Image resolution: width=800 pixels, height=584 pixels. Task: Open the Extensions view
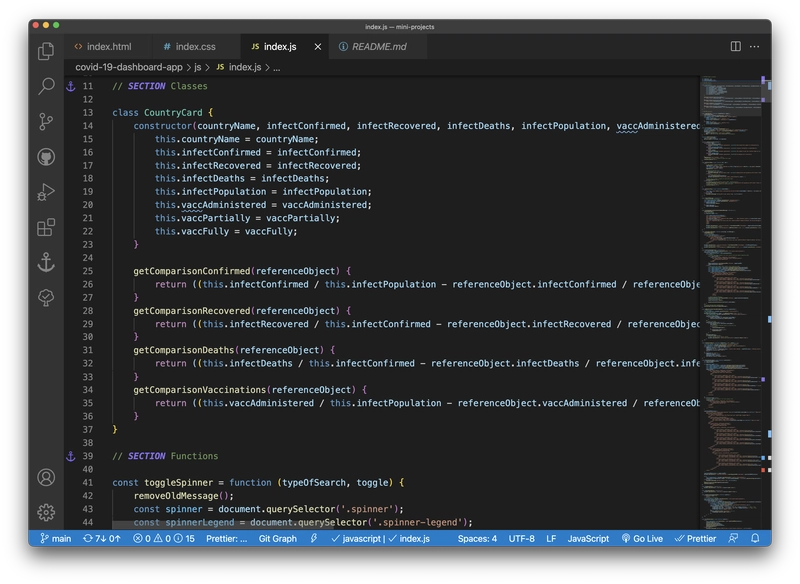tap(46, 227)
